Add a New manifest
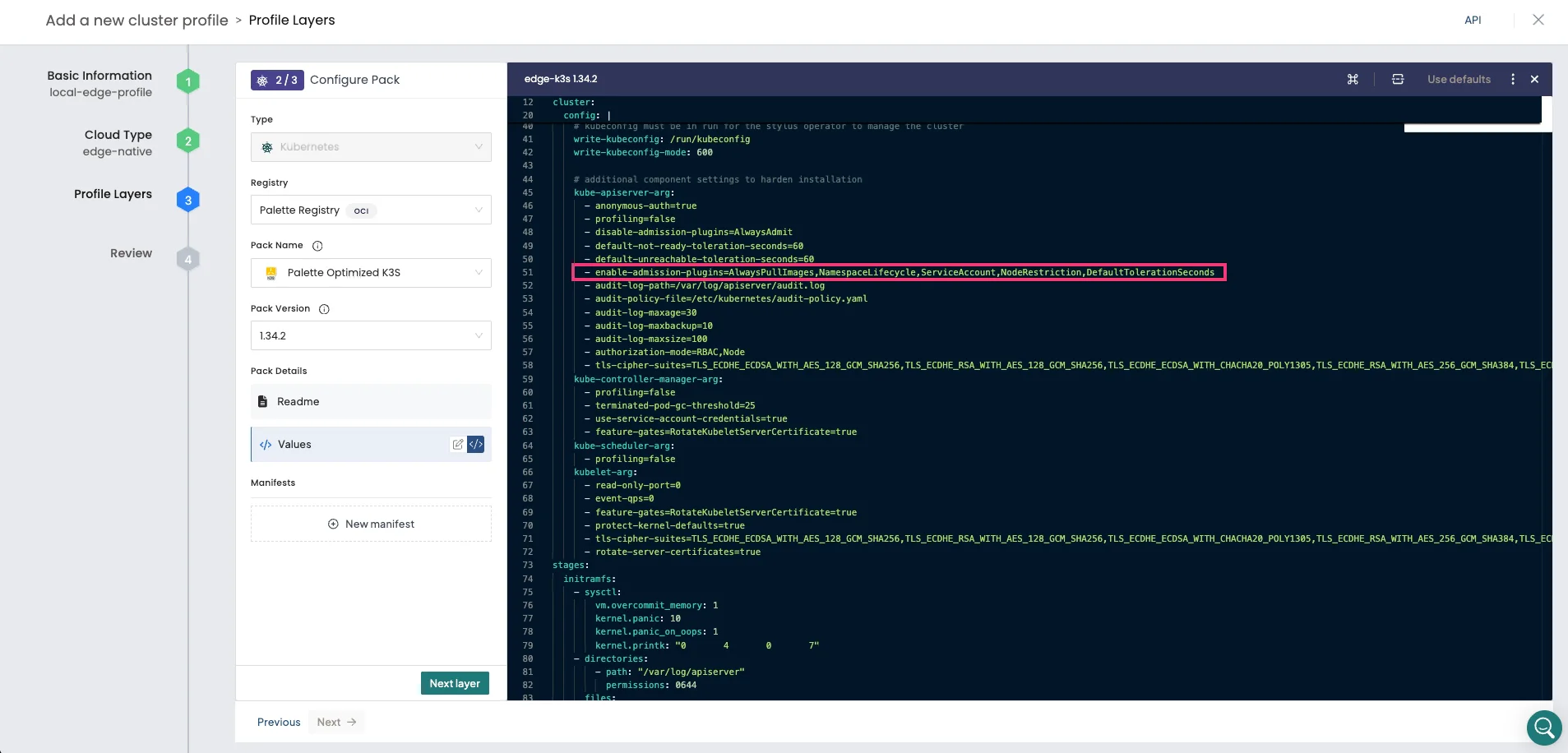 pyautogui.click(x=371, y=524)
